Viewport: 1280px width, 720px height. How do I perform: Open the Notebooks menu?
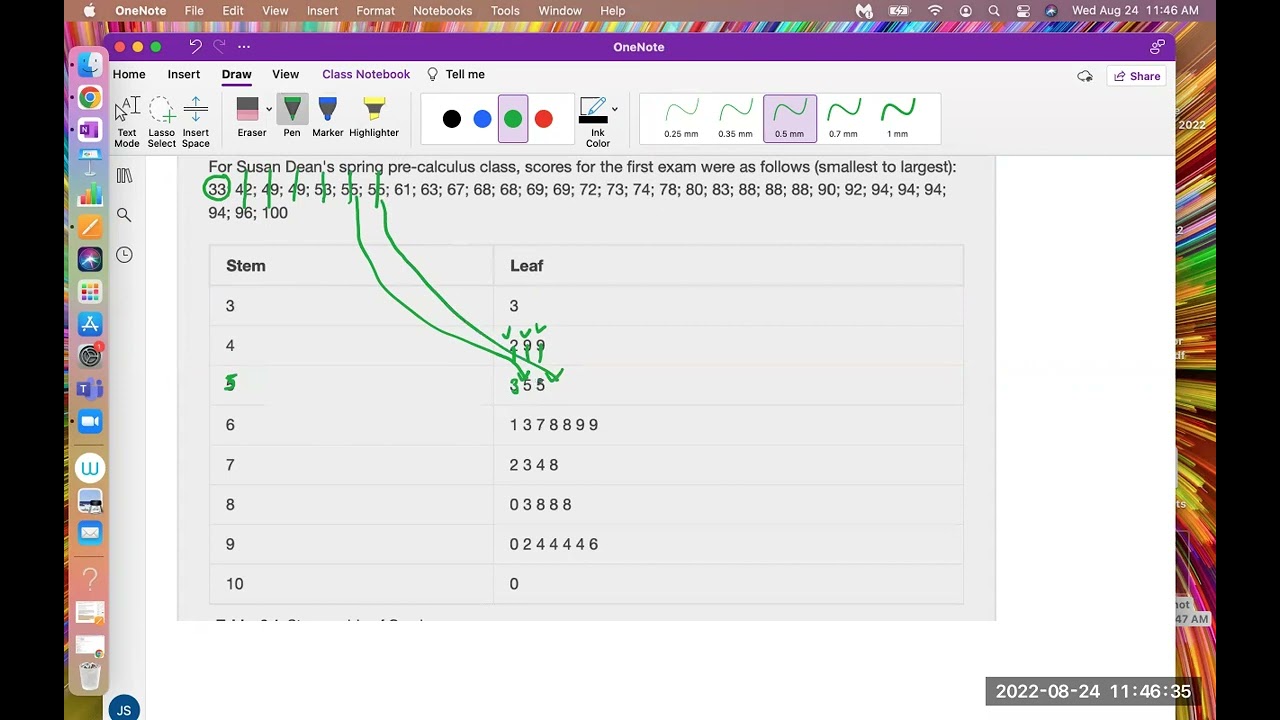[442, 10]
